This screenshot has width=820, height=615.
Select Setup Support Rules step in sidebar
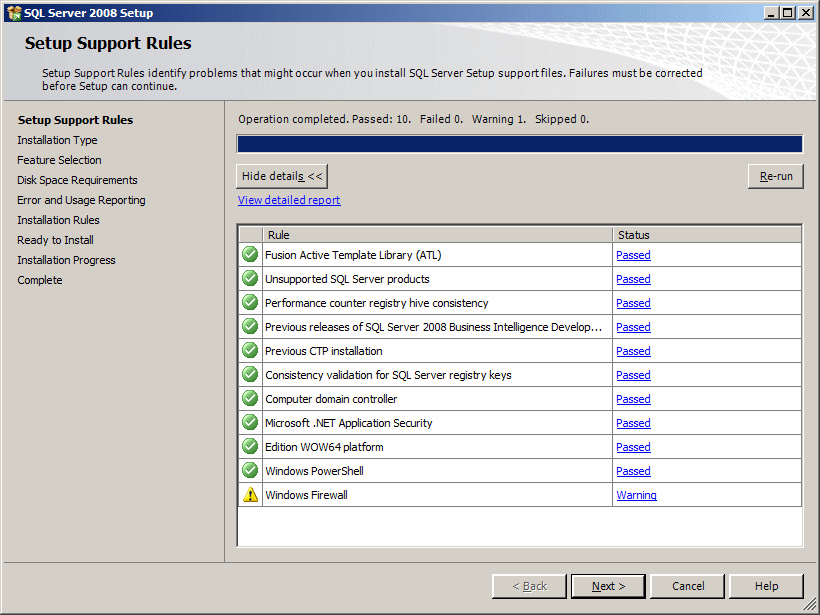[75, 120]
